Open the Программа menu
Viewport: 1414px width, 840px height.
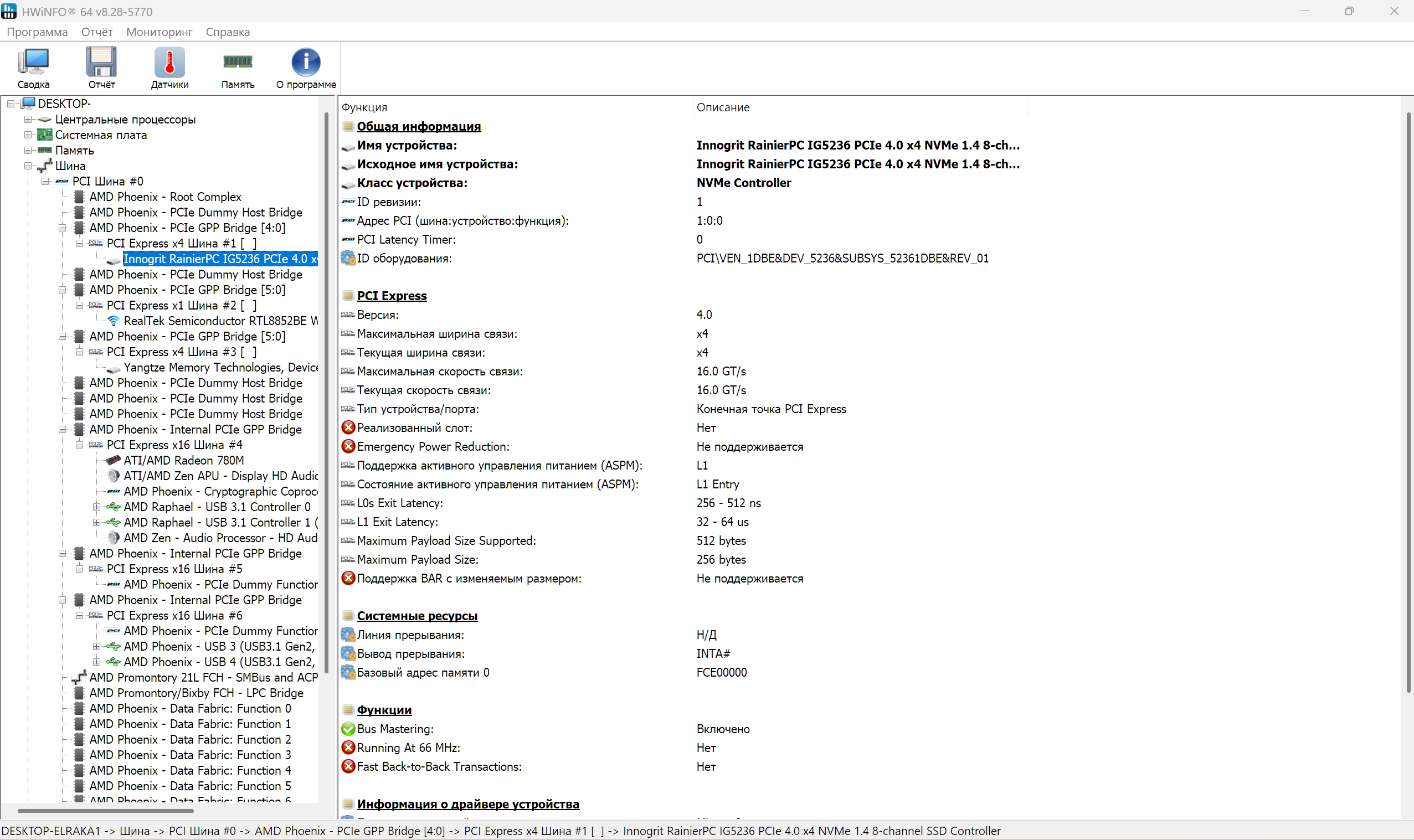tap(37, 32)
